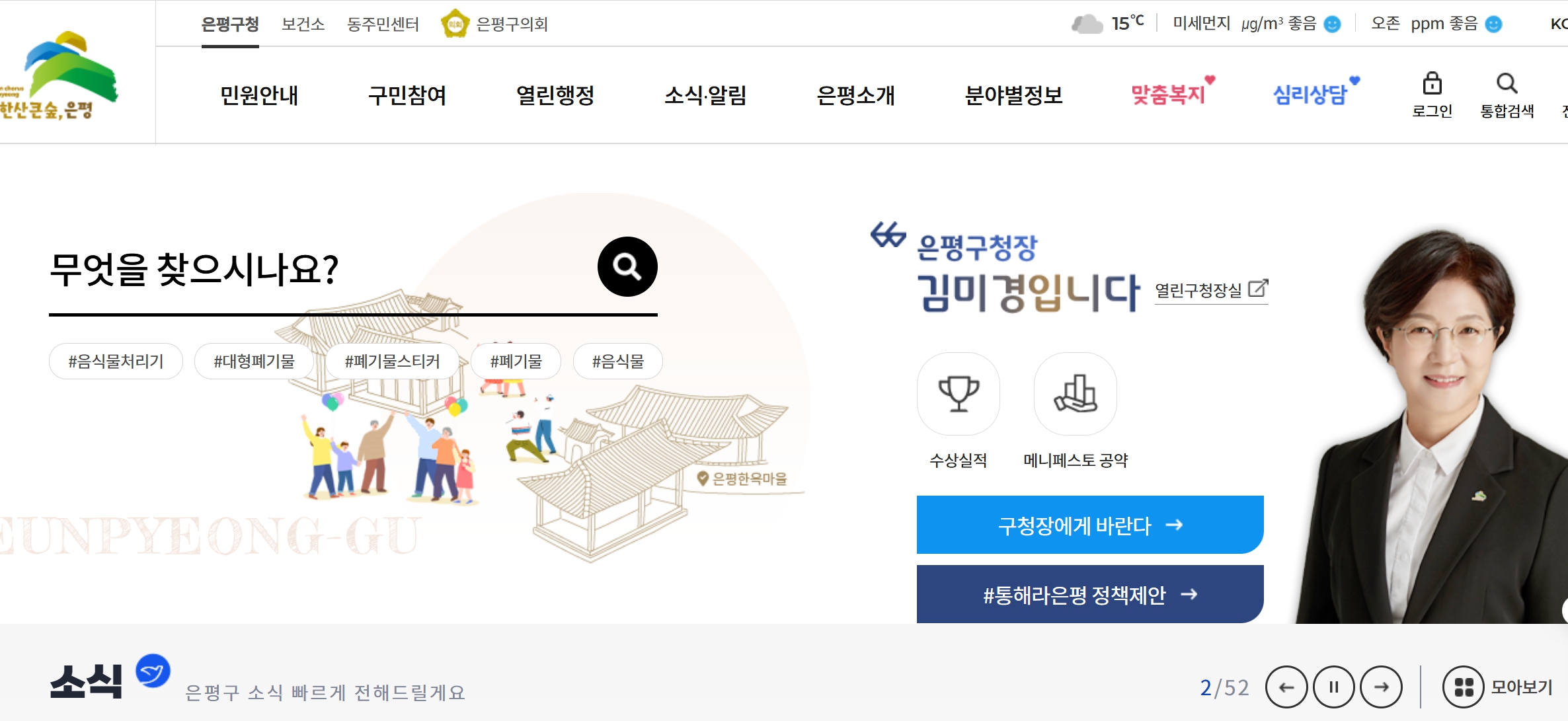
Task: Click the 미세먼지 좋음 smiley indicator
Action: point(1333,24)
